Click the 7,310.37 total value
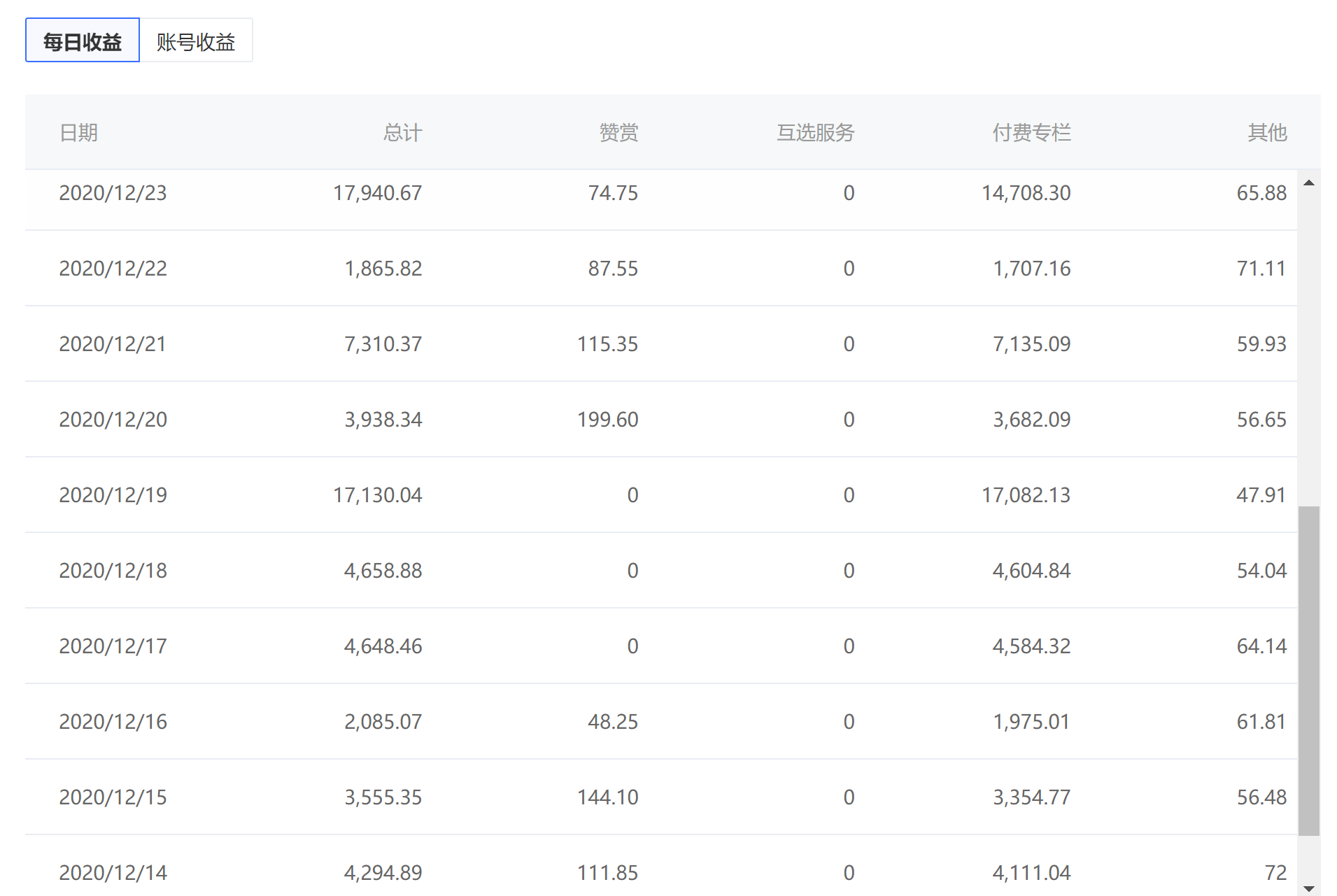 point(383,344)
